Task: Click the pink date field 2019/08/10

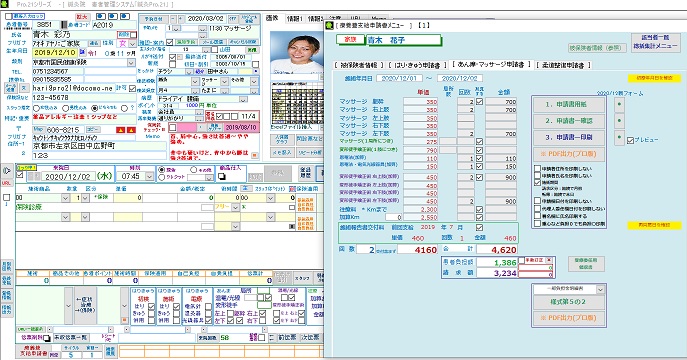Action: (x=241, y=127)
